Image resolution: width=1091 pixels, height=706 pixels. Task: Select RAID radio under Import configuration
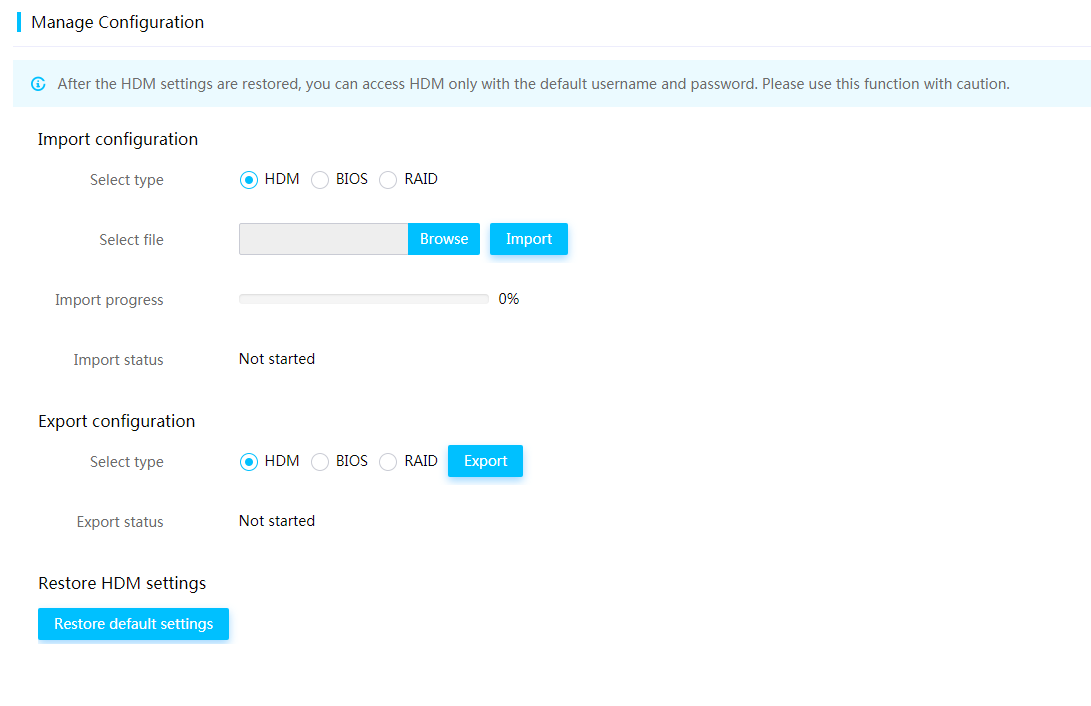click(388, 180)
